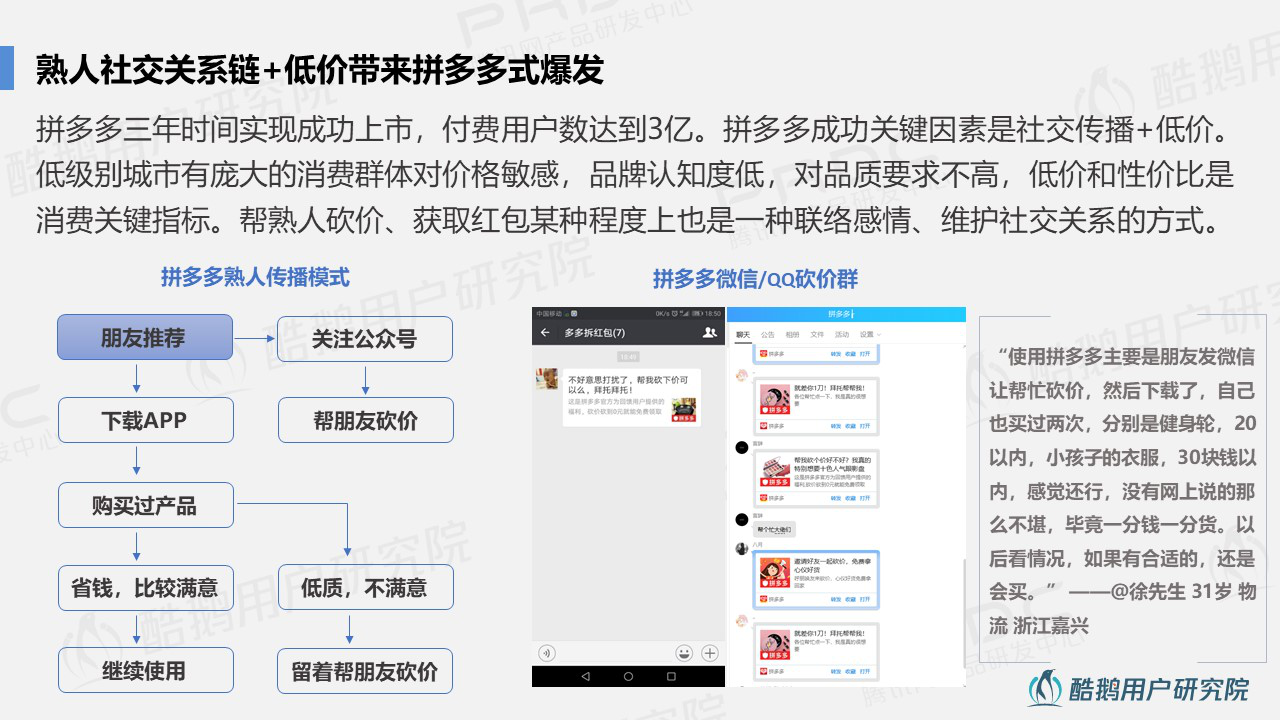Image resolution: width=1280 pixels, height=720 pixels.
Task: Expand the 设置 dropdown in the QQ group
Action: (870, 334)
